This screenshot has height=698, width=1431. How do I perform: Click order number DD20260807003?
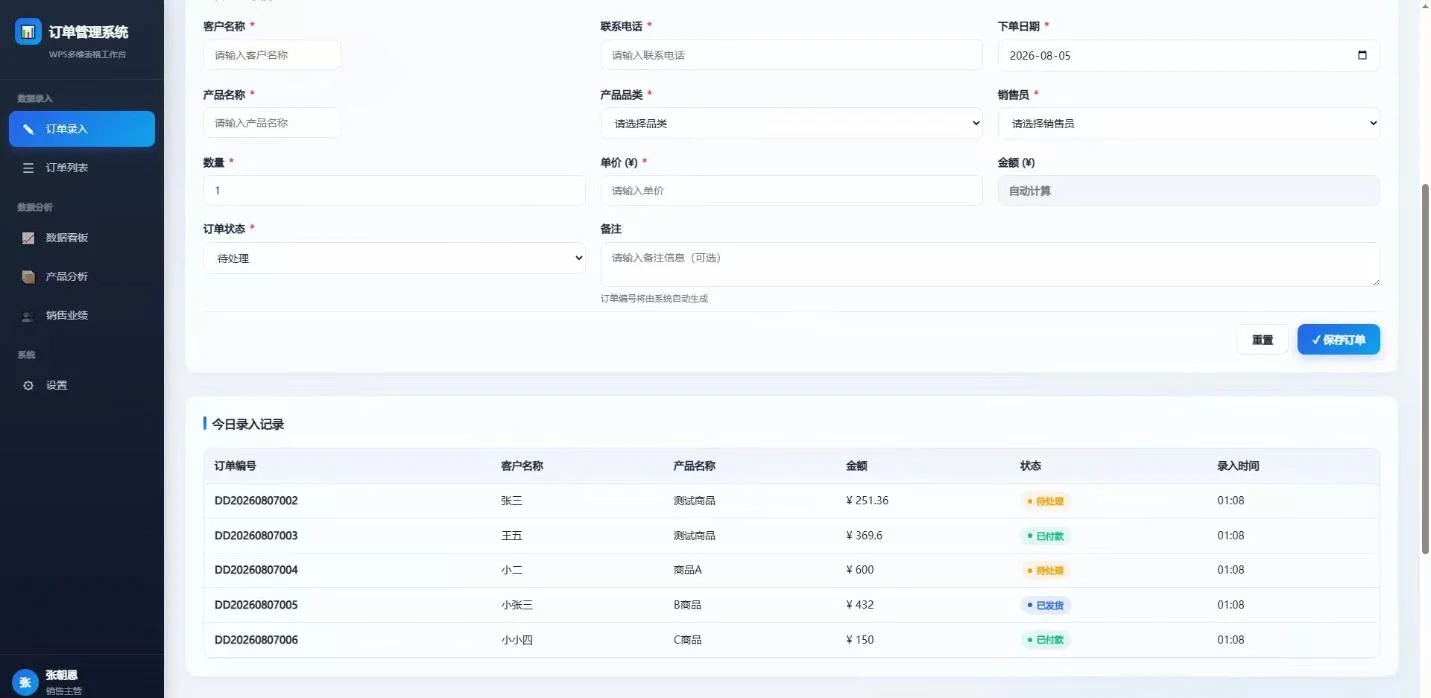pyautogui.click(x=256, y=536)
